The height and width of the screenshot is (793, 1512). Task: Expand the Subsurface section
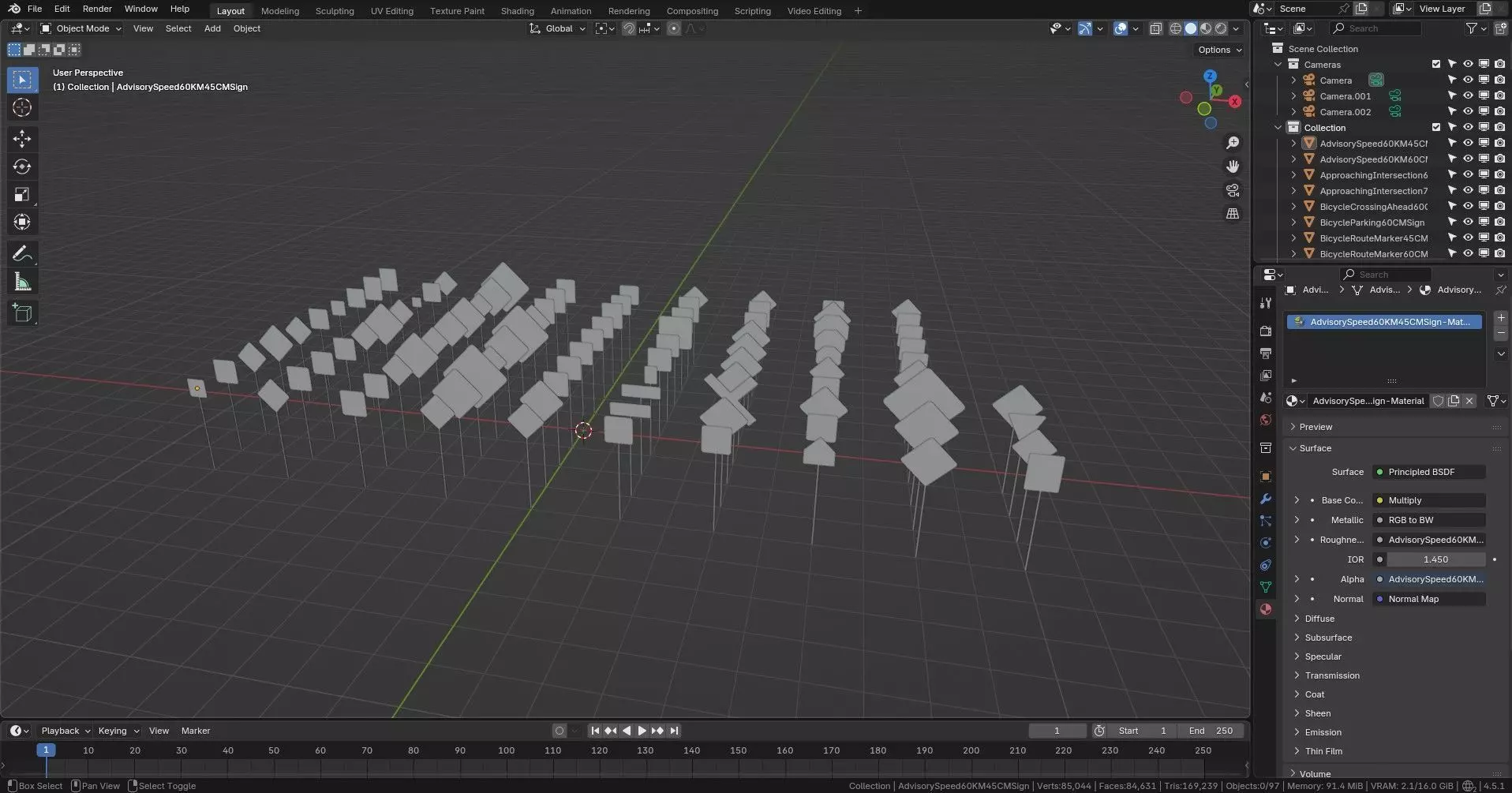click(1328, 638)
